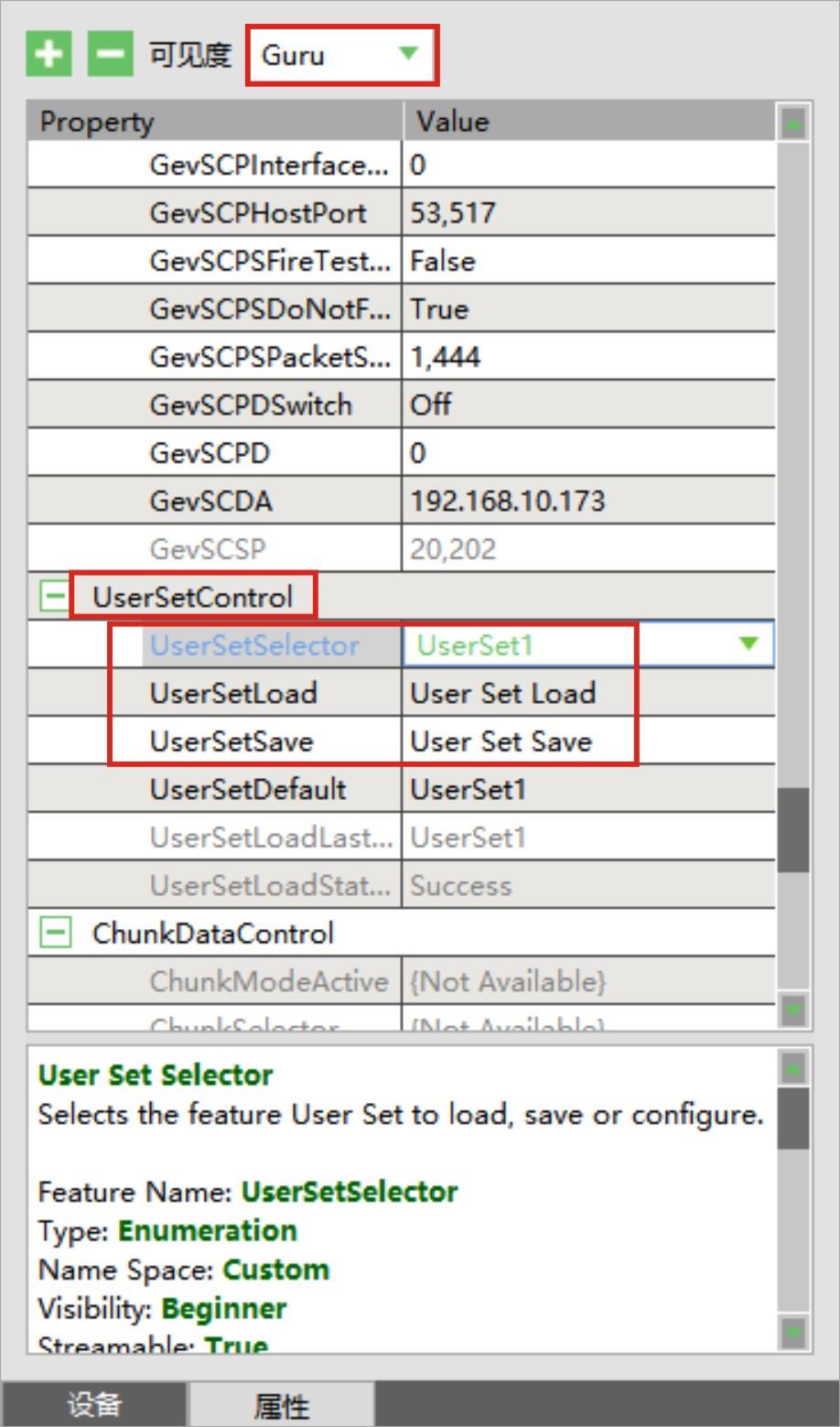
Task: Click the property list scroll up arrow
Action: tap(792, 123)
